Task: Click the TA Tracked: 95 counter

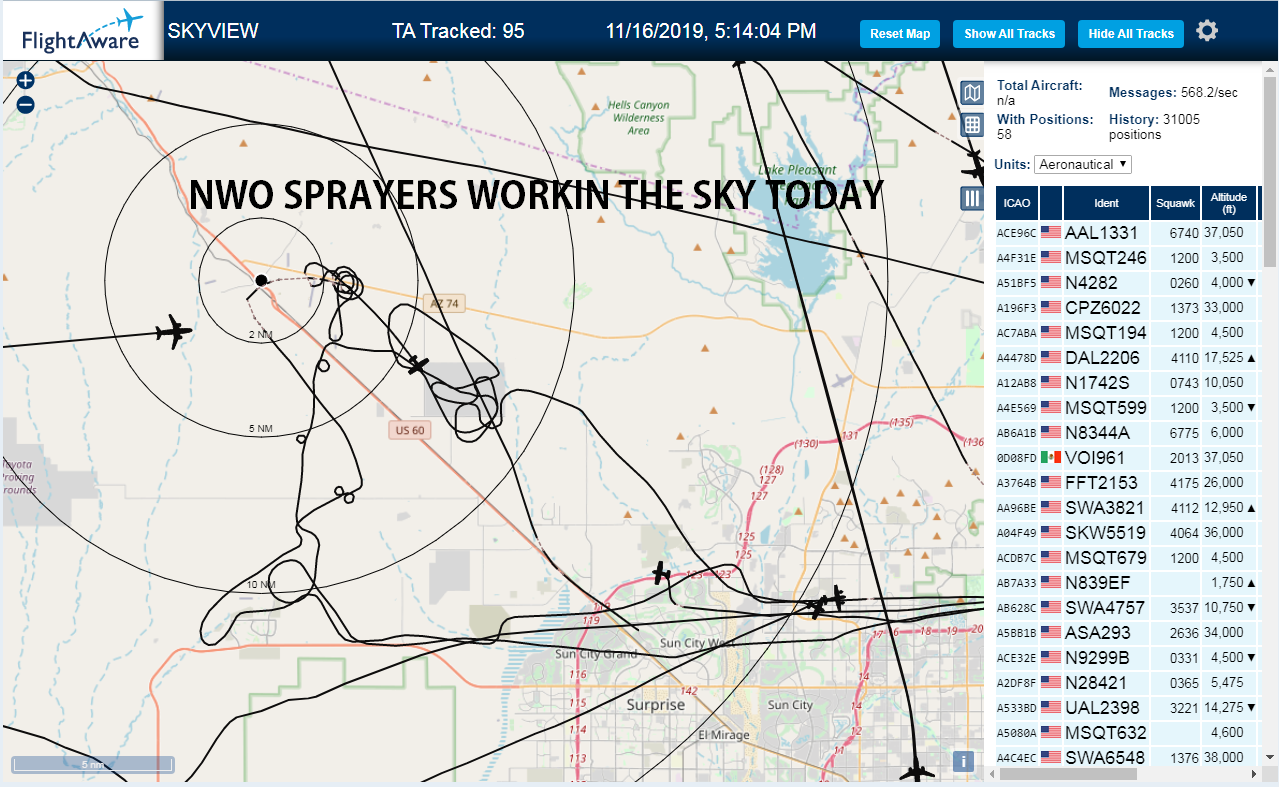Action: [x=458, y=31]
